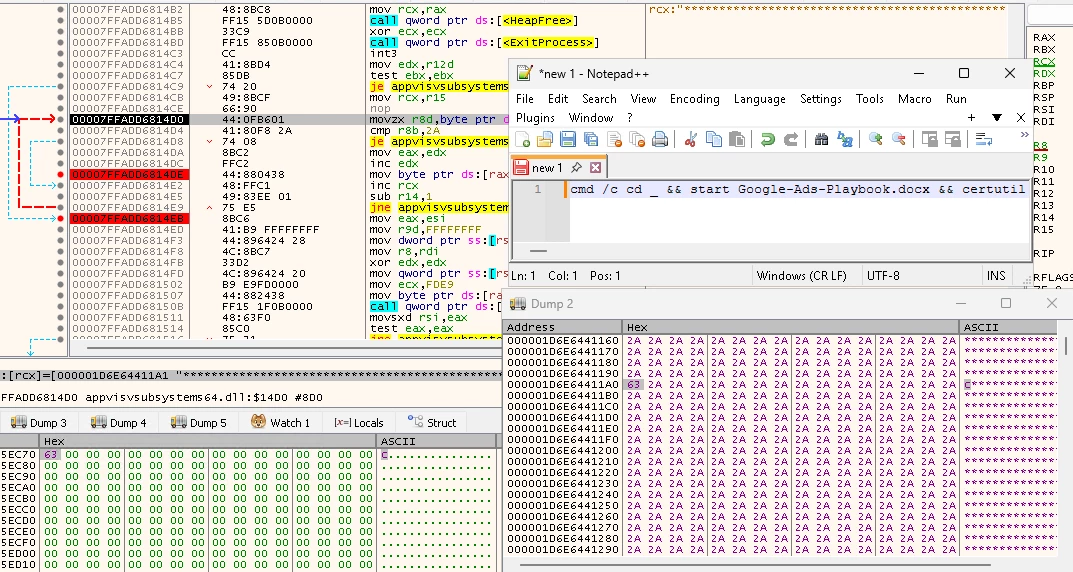Open the File menu in Notepad++
This screenshot has height=572, width=1073.
click(x=525, y=99)
